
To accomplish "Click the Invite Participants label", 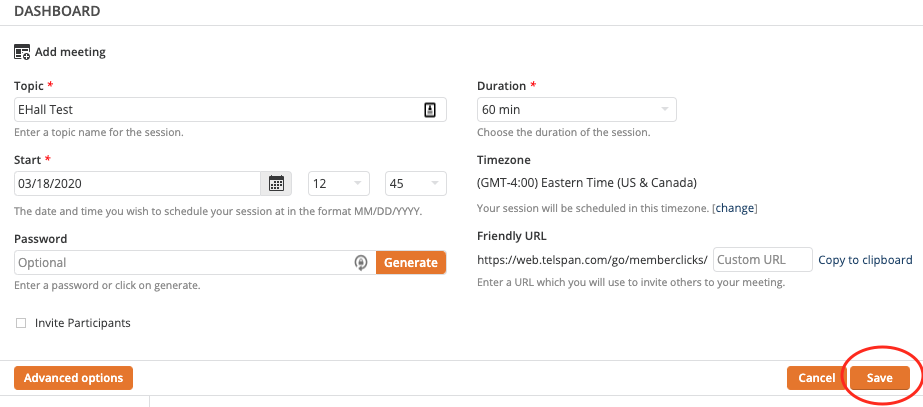I will (x=82, y=323).
